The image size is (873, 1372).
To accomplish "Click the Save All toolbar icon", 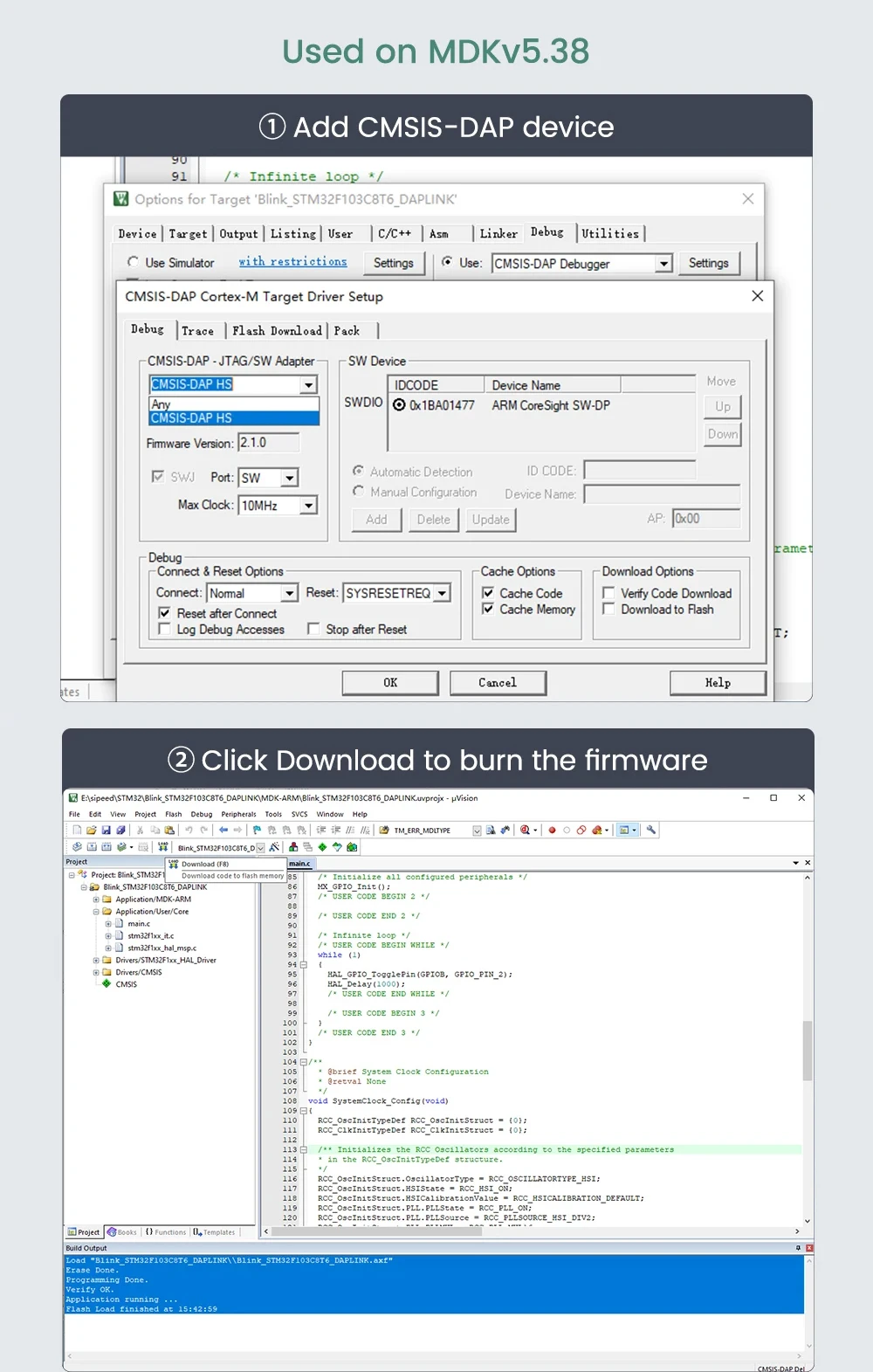I will tap(120, 830).
